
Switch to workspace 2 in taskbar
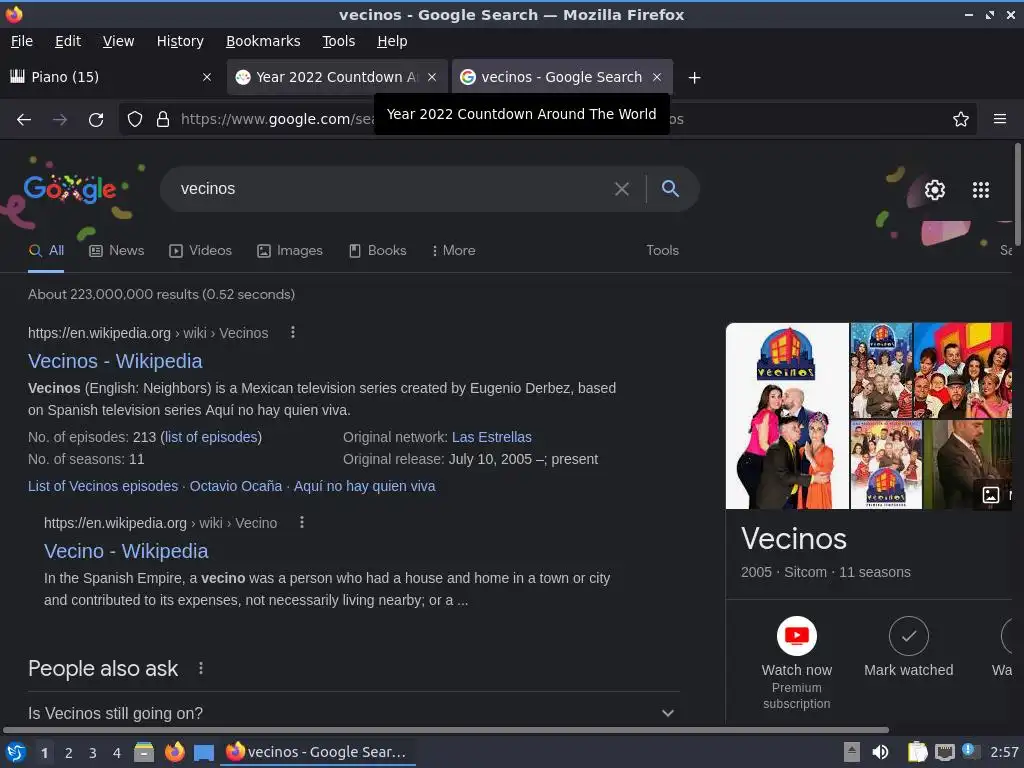pos(69,753)
